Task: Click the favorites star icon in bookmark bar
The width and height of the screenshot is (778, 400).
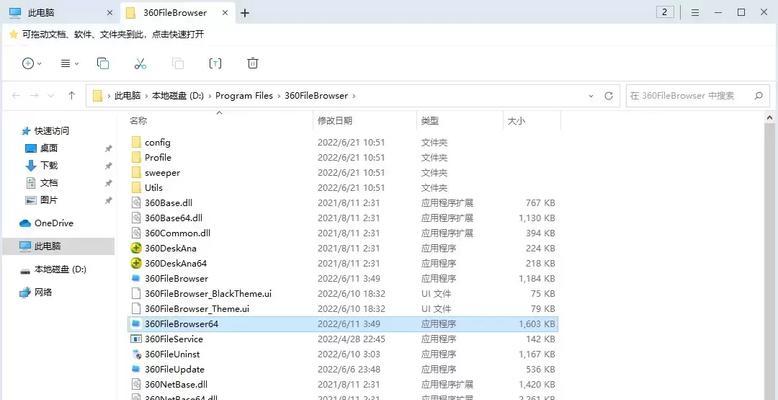Action: [x=13, y=34]
